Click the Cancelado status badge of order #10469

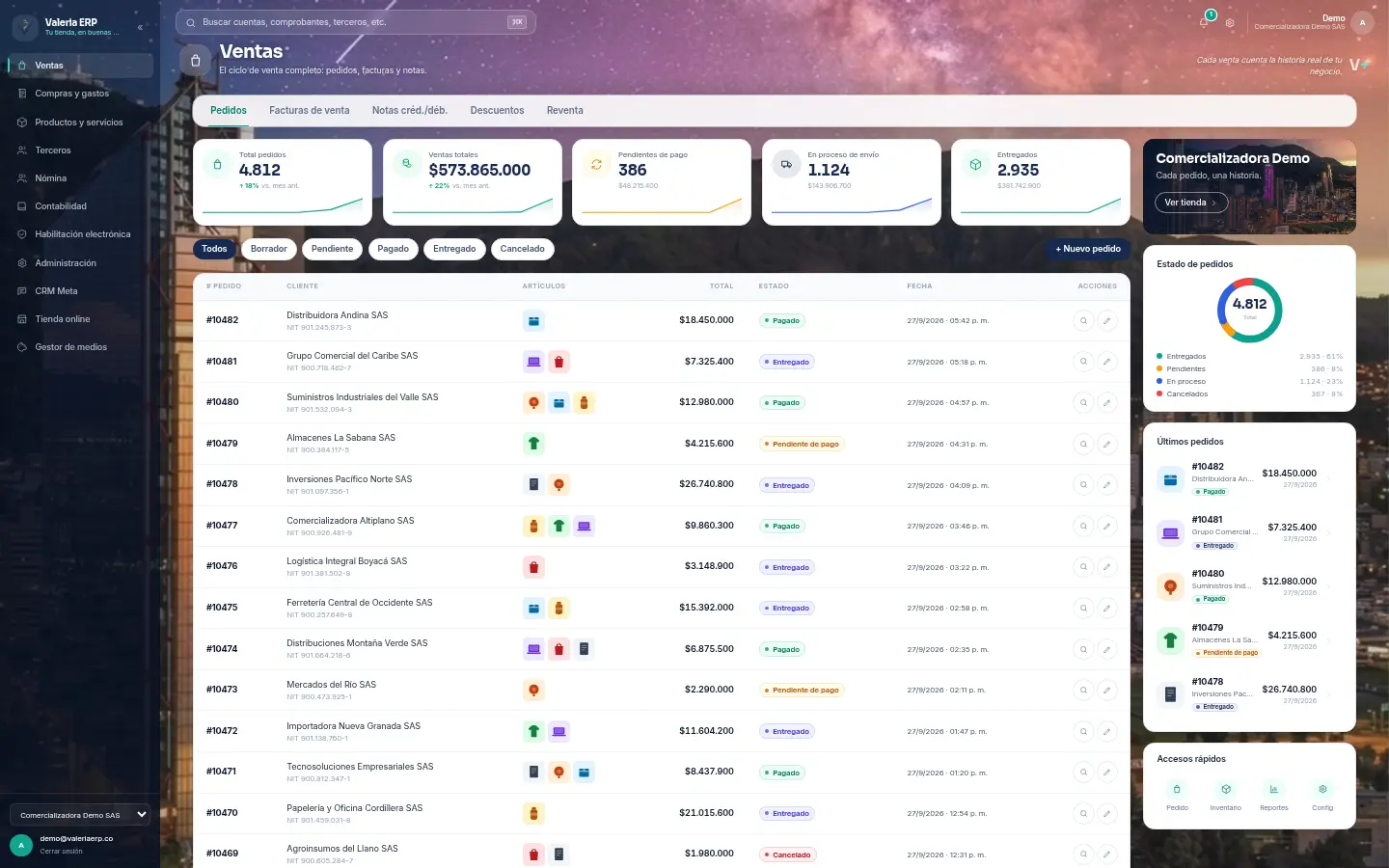click(x=788, y=854)
